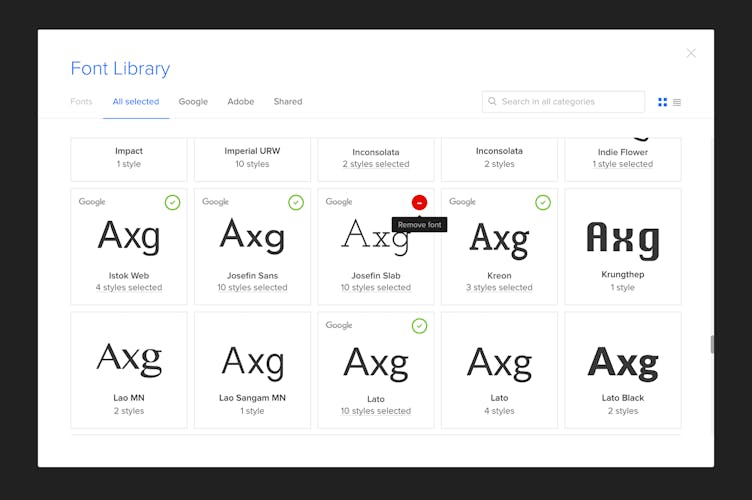Switch to the Shared tab

coord(288,102)
